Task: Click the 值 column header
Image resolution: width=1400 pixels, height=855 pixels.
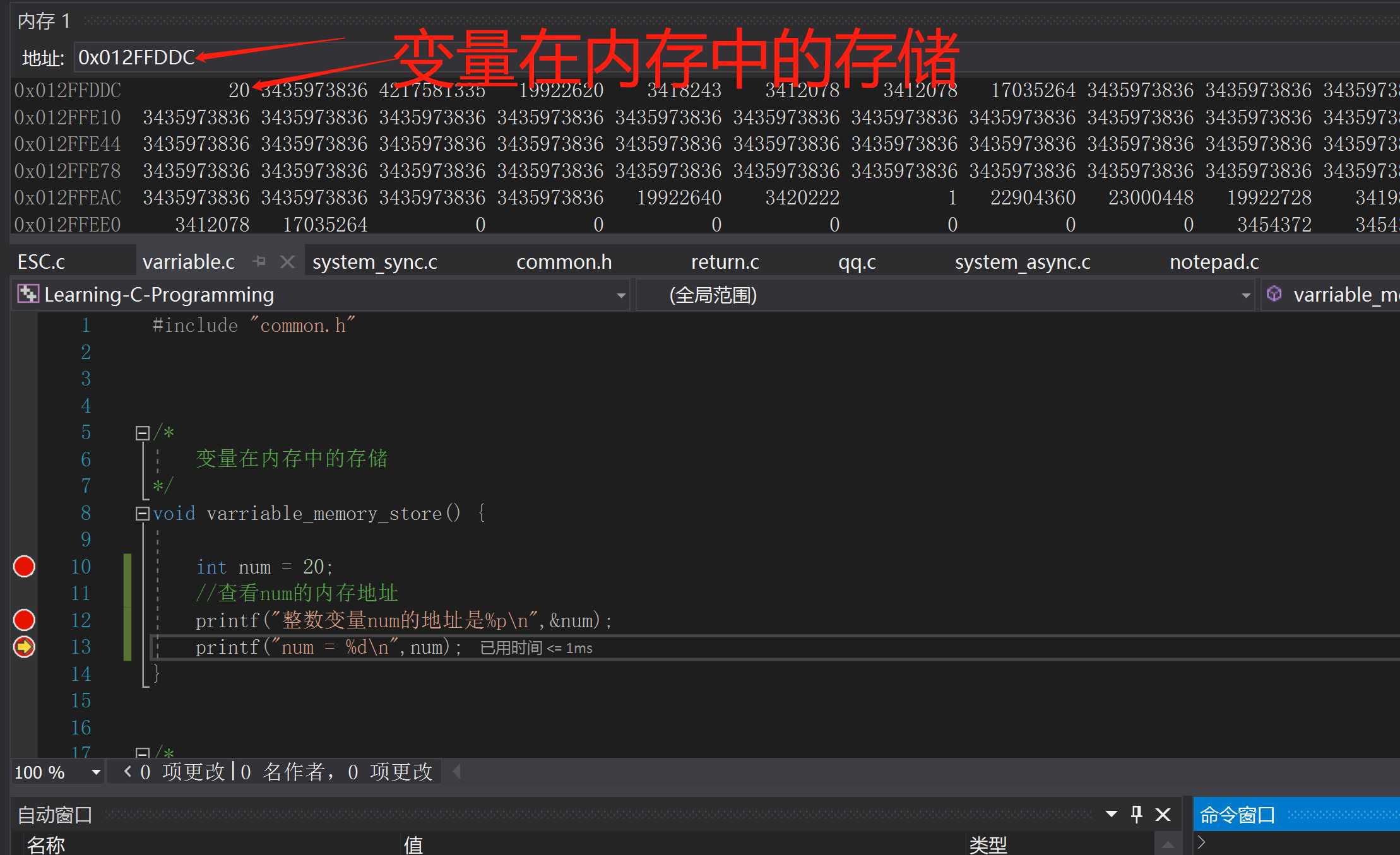Action: pos(413,845)
